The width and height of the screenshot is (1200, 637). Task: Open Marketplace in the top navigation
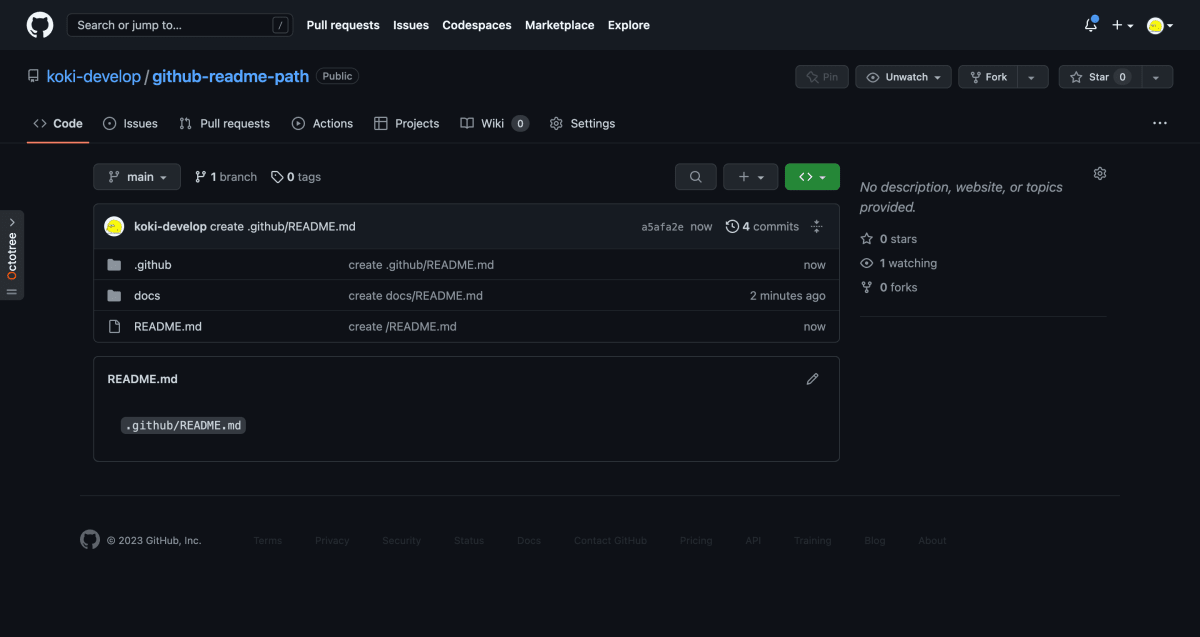tap(559, 25)
